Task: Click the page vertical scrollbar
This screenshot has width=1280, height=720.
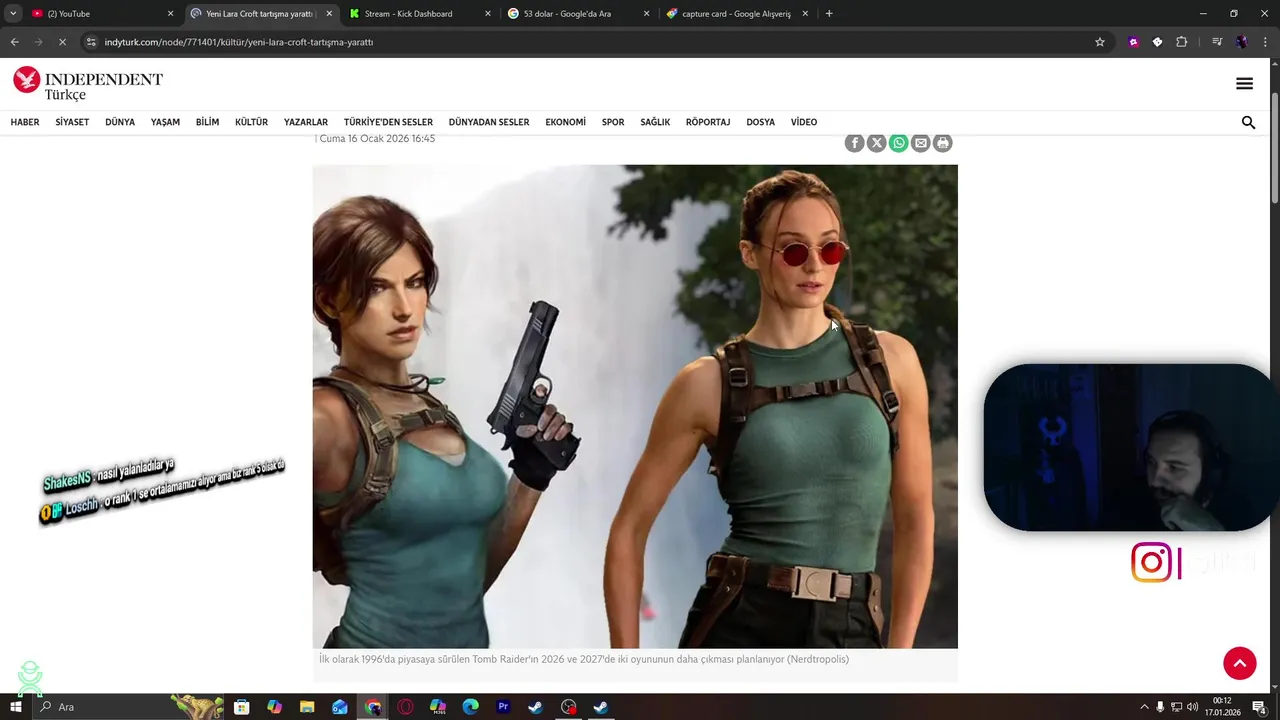Action: [x=1274, y=150]
